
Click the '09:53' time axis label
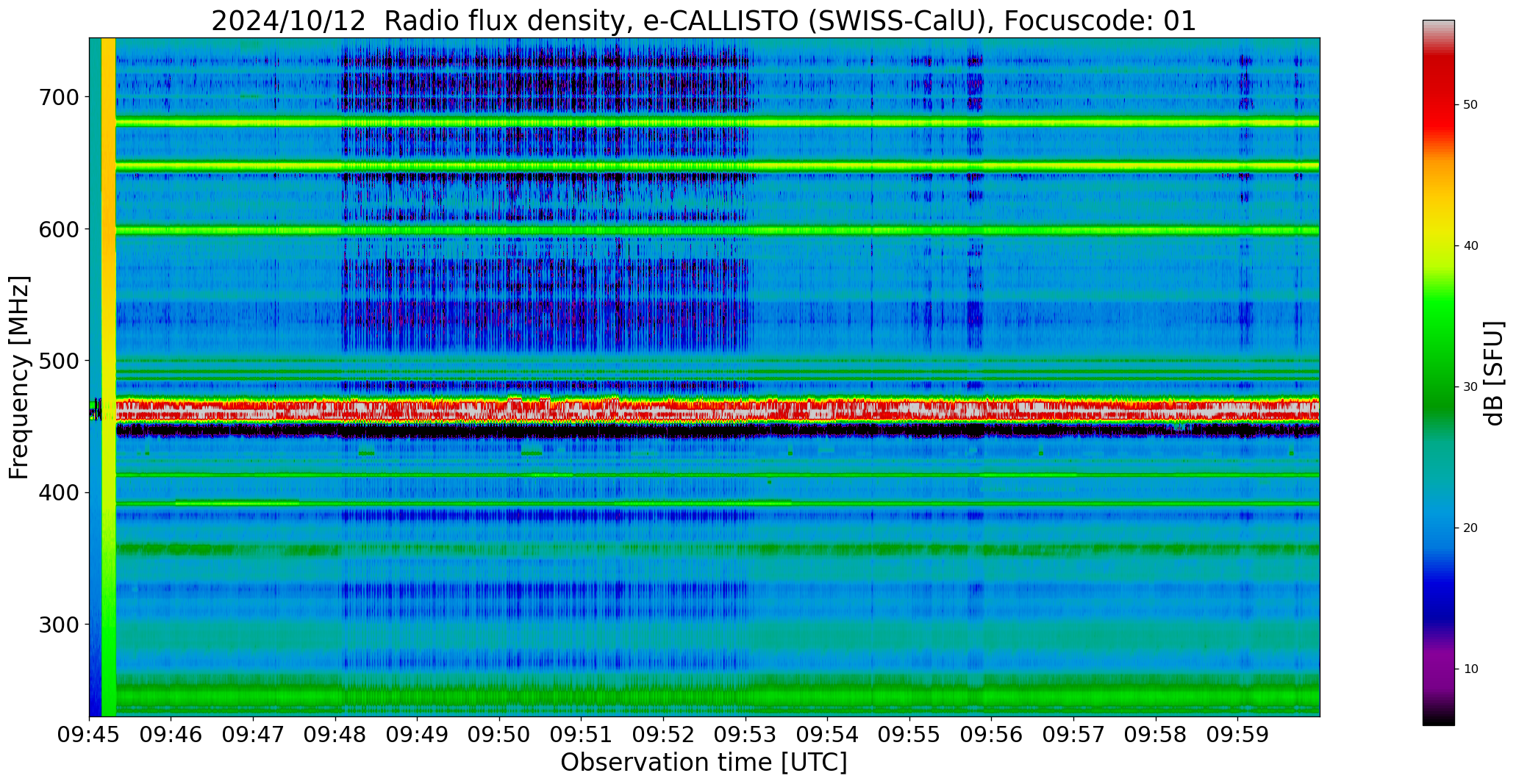pos(746,735)
